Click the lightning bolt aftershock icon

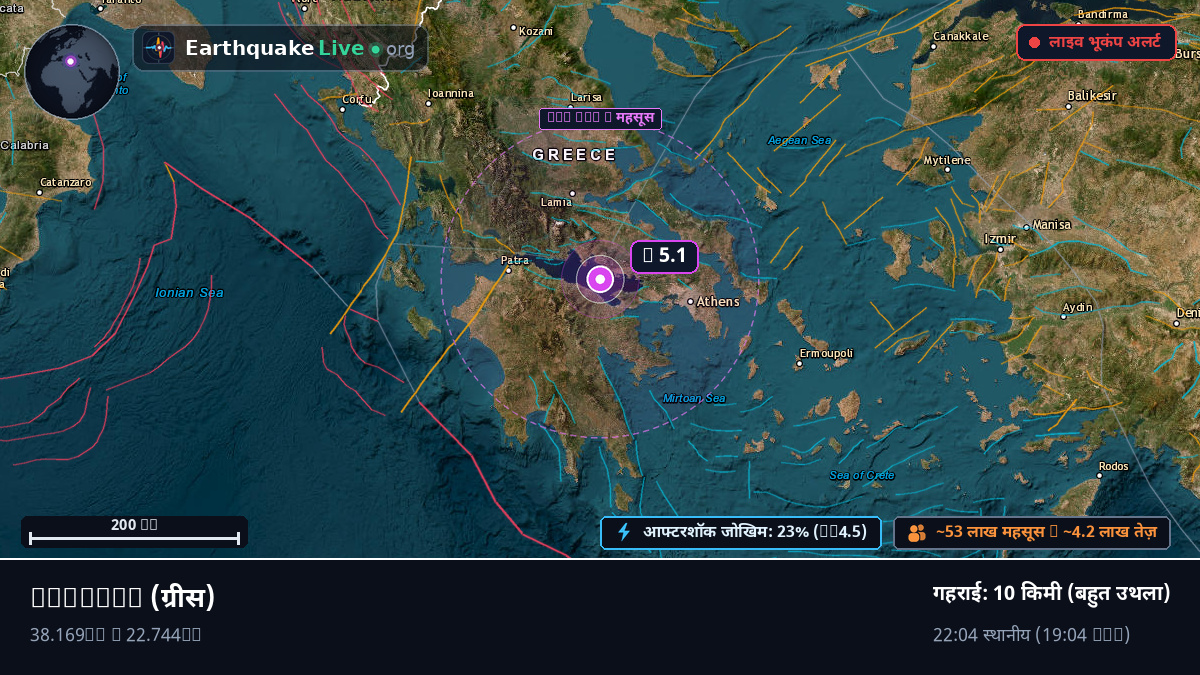pos(624,532)
